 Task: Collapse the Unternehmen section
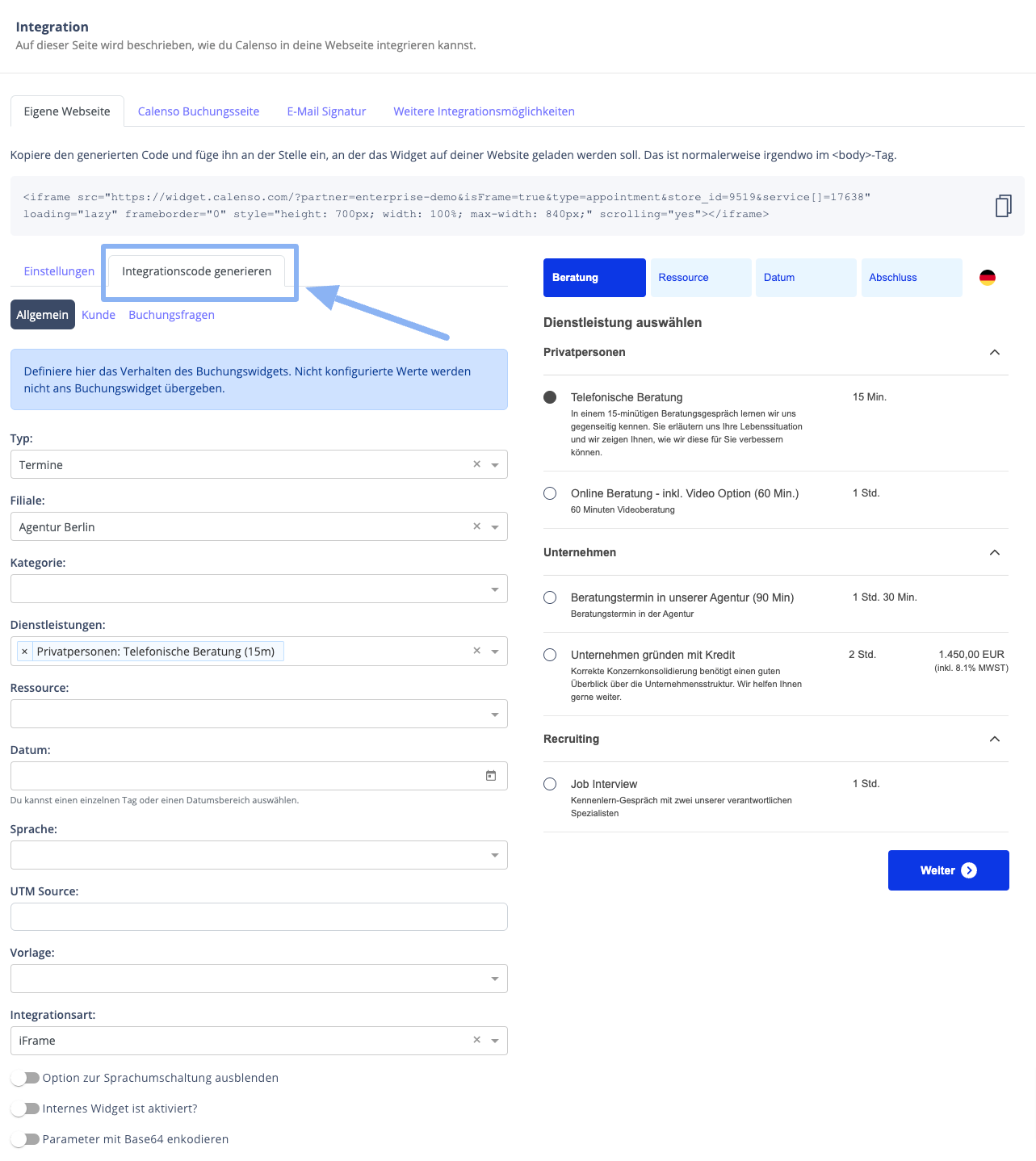coord(994,553)
